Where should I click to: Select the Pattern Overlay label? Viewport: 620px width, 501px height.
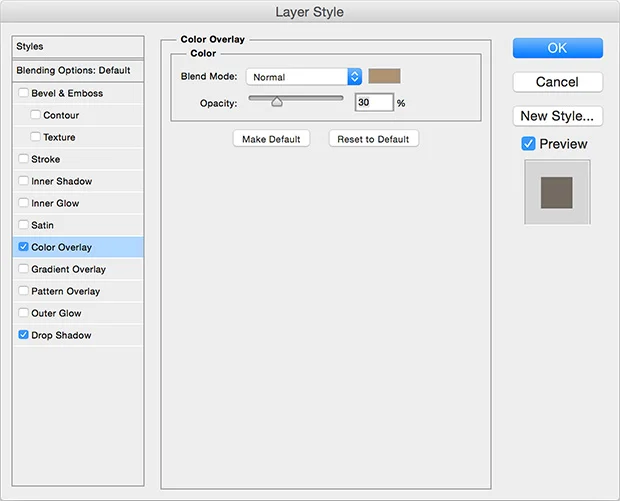[x=66, y=291]
